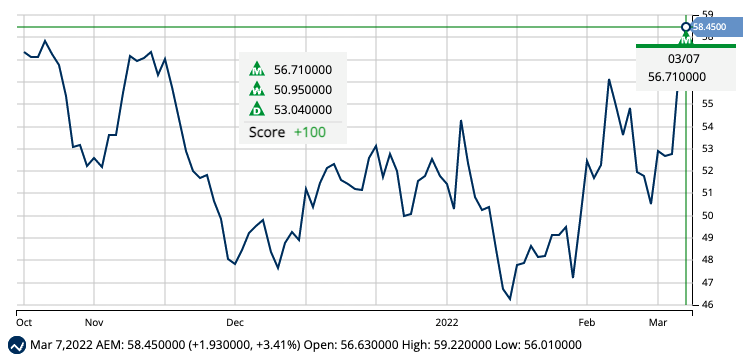Screen dimensions: 753x362
Task: Click the weekly triangle icon in legend
Action: coord(257,89)
